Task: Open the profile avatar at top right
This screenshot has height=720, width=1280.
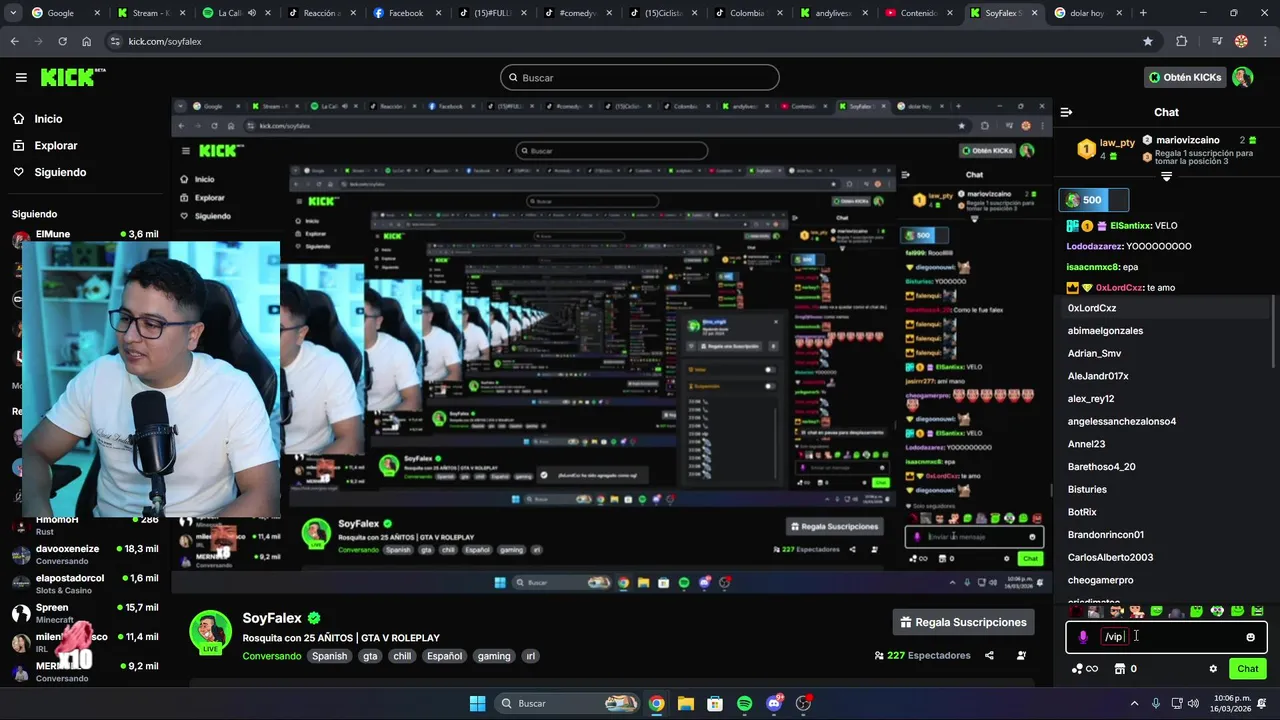Action: 1242,77
